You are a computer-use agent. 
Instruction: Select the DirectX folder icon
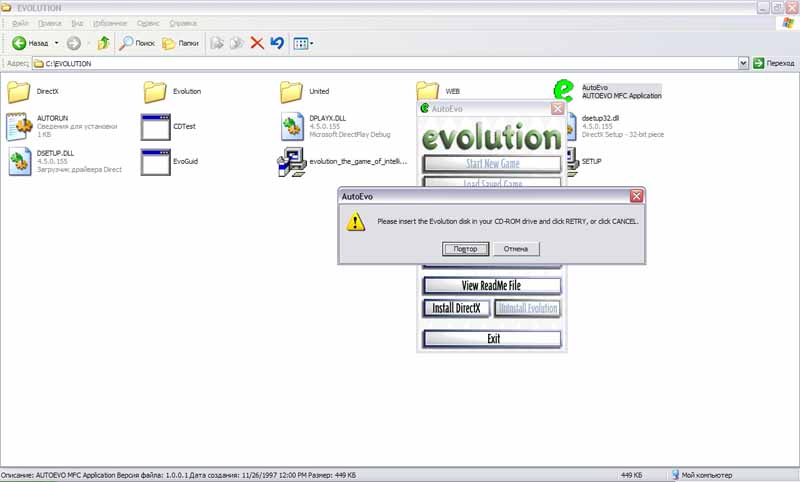coord(19,92)
